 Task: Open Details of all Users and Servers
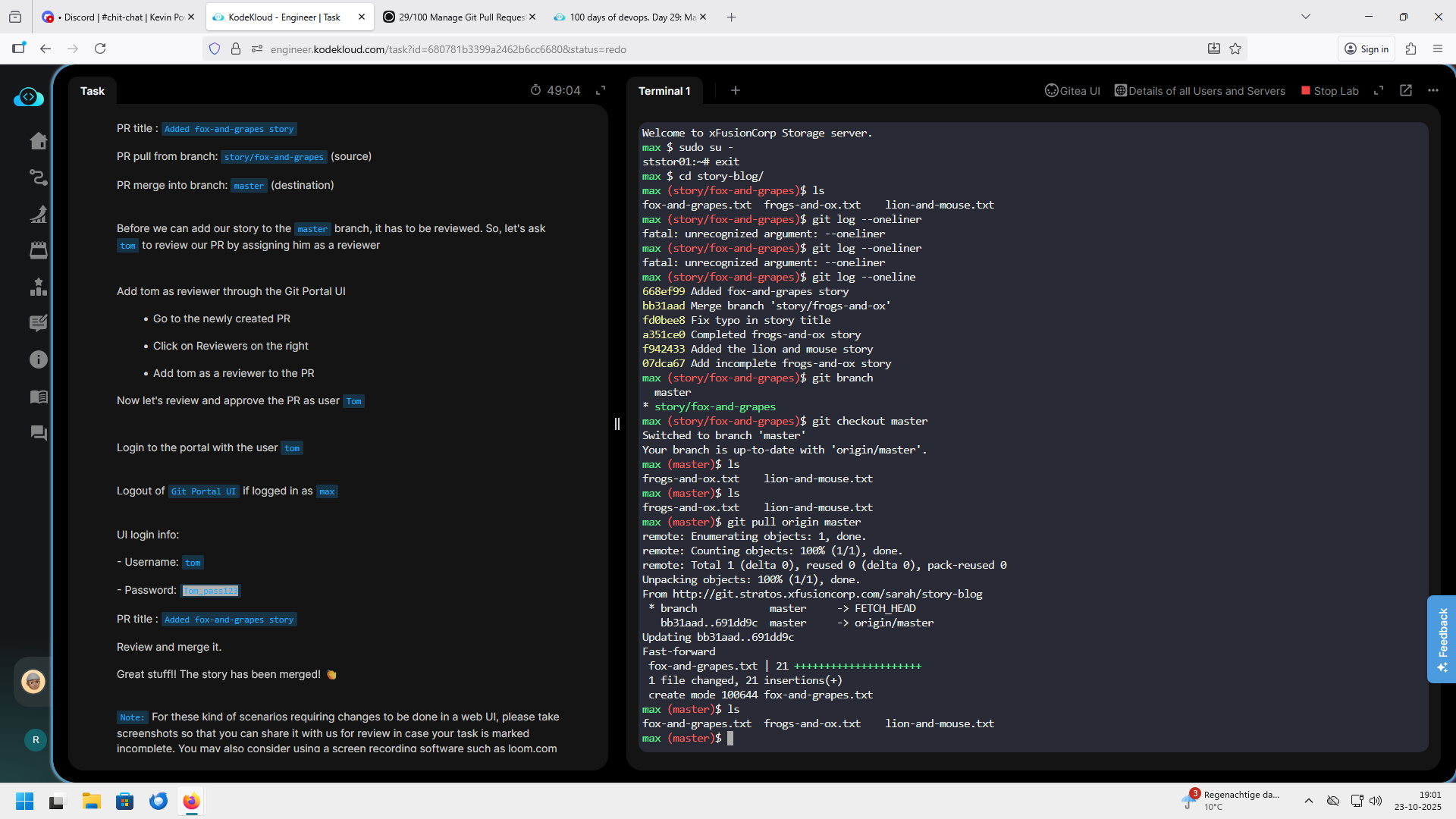tap(1200, 91)
